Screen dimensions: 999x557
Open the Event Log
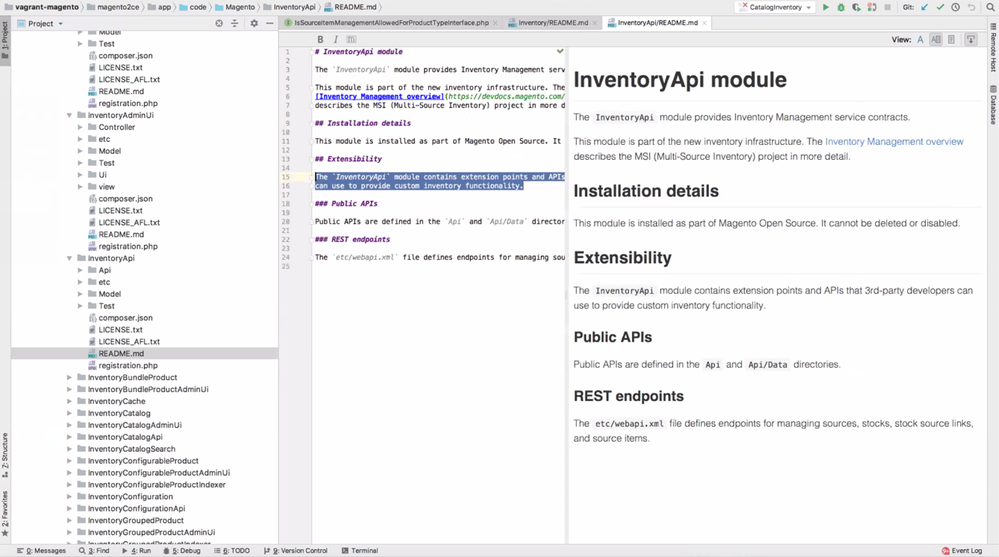[962, 550]
